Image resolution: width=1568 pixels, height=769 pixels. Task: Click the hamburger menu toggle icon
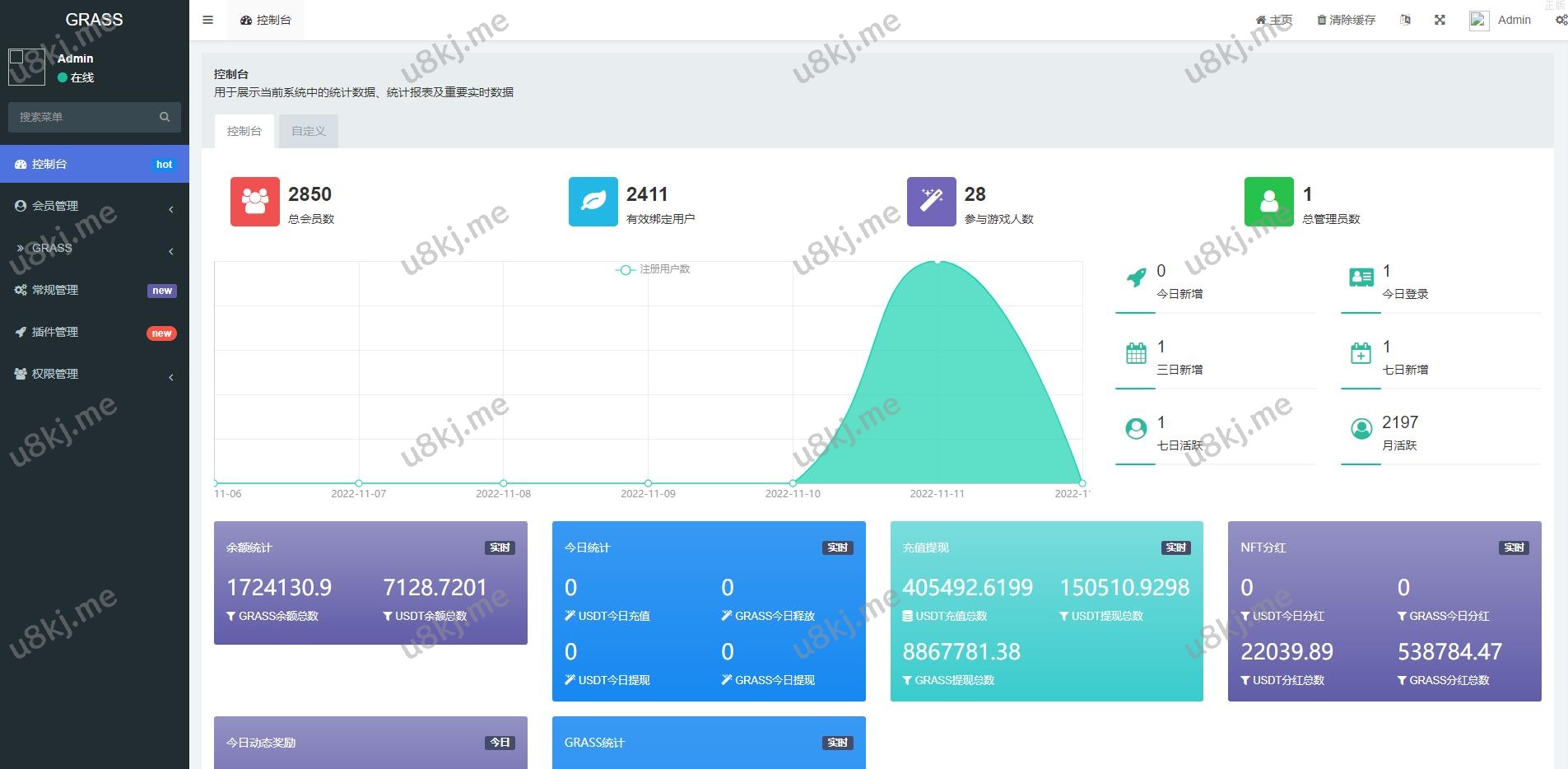tap(207, 20)
